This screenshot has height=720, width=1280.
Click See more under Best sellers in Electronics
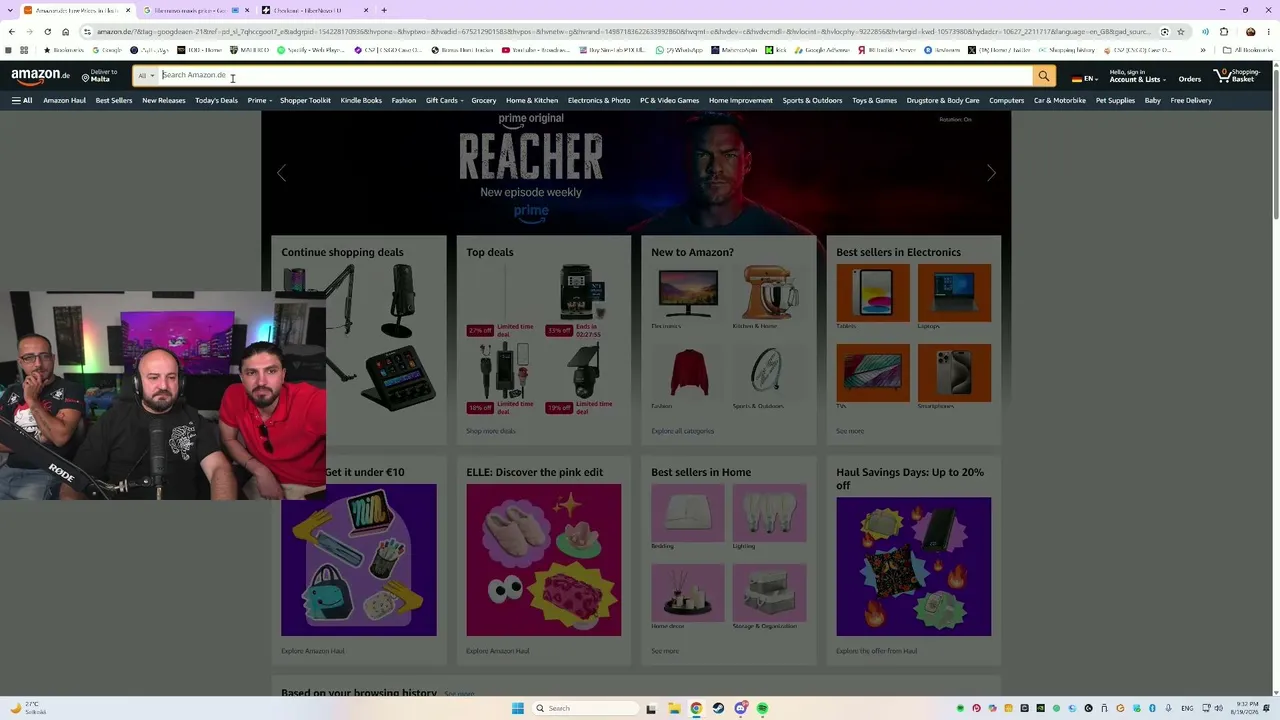click(850, 431)
